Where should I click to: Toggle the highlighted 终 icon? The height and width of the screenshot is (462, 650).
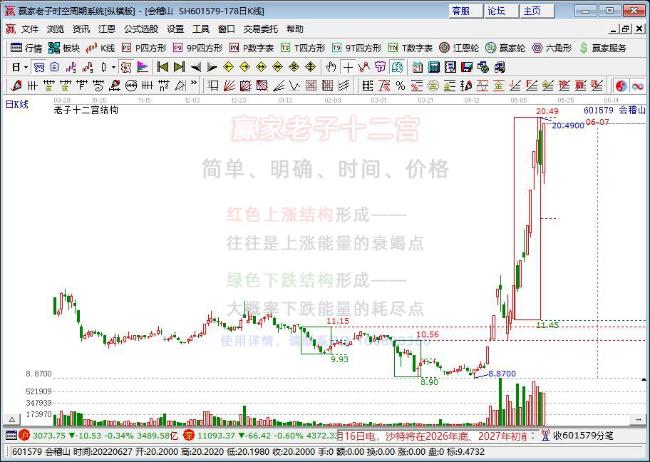point(397,67)
